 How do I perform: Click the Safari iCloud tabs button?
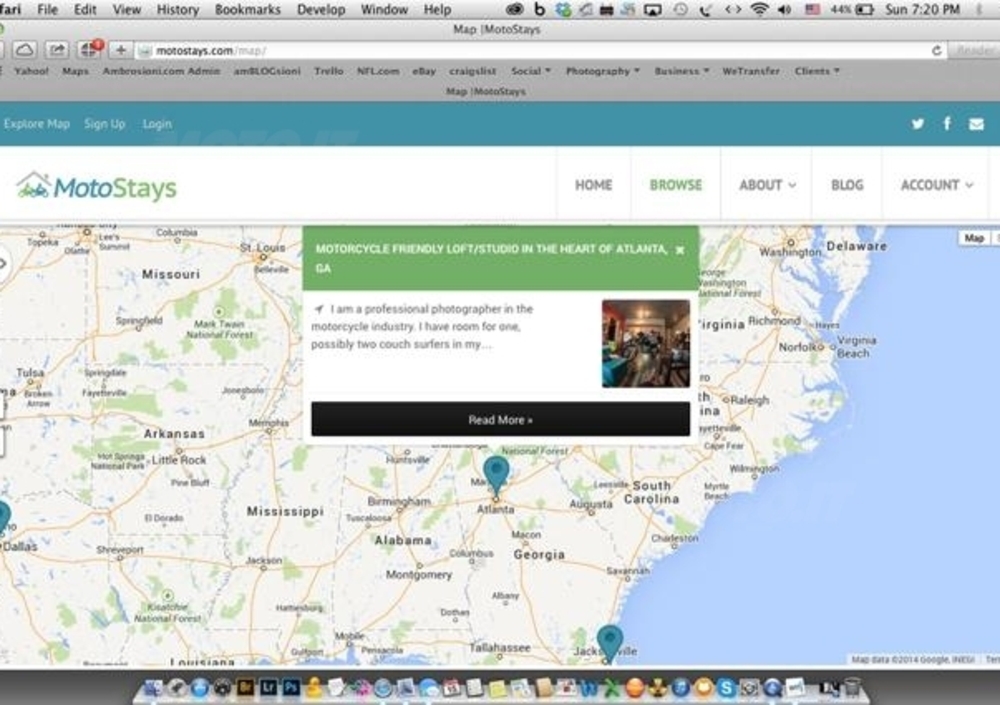click(x=24, y=50)
